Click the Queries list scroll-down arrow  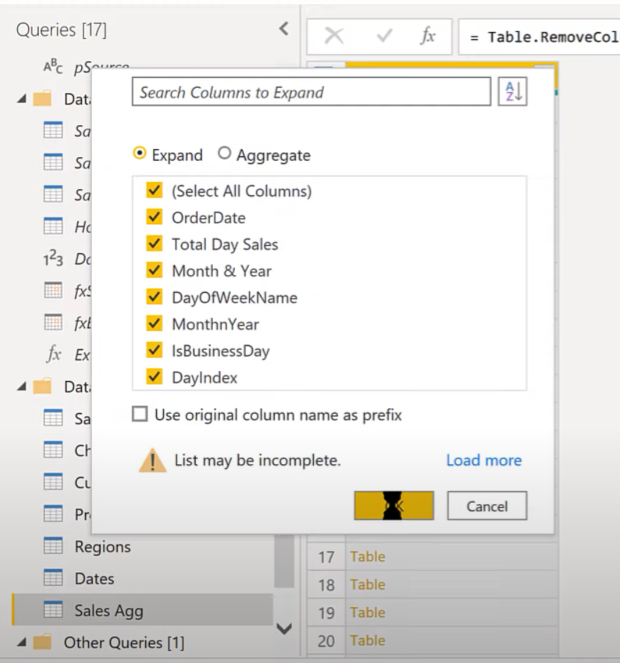tap(284, 628)
